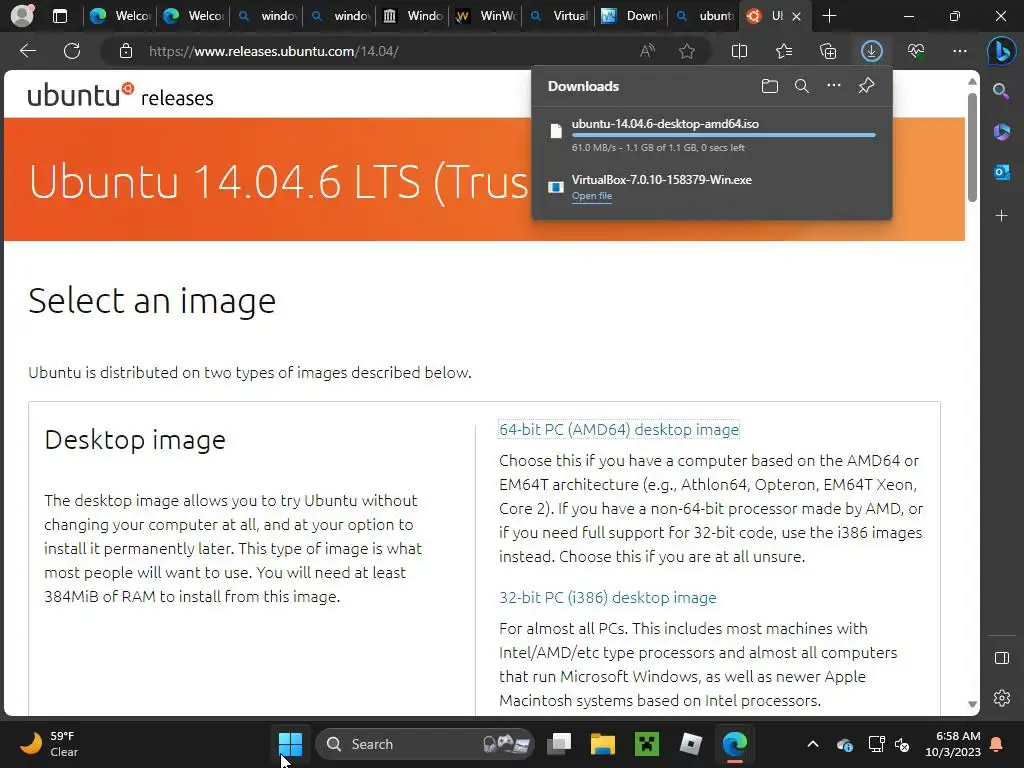
Task: Show hidden system tray icons
Action: pyautogui.click(x=812, y=744)
